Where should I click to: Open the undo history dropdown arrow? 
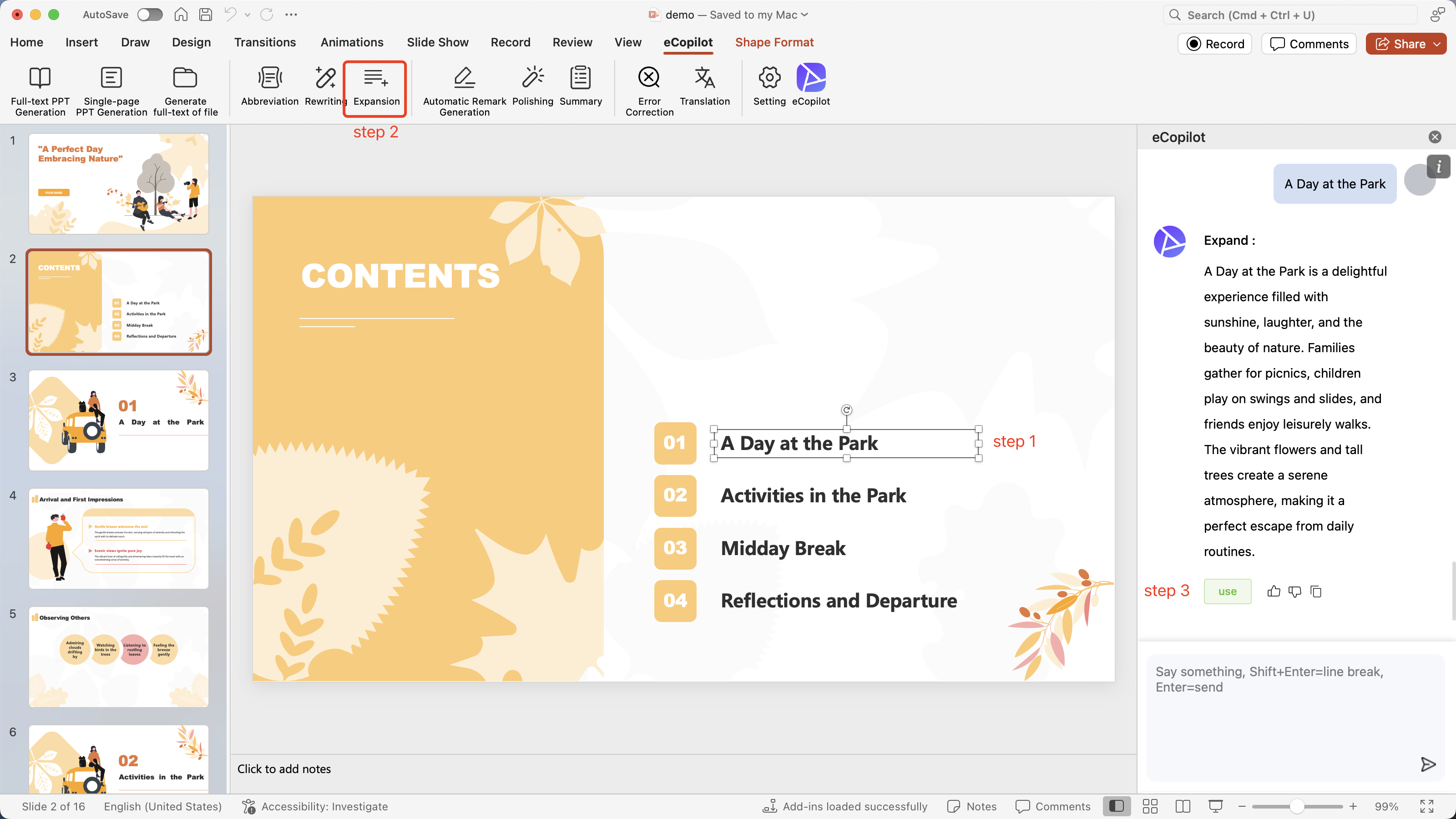pyautogui.click(x=248, y=15)
